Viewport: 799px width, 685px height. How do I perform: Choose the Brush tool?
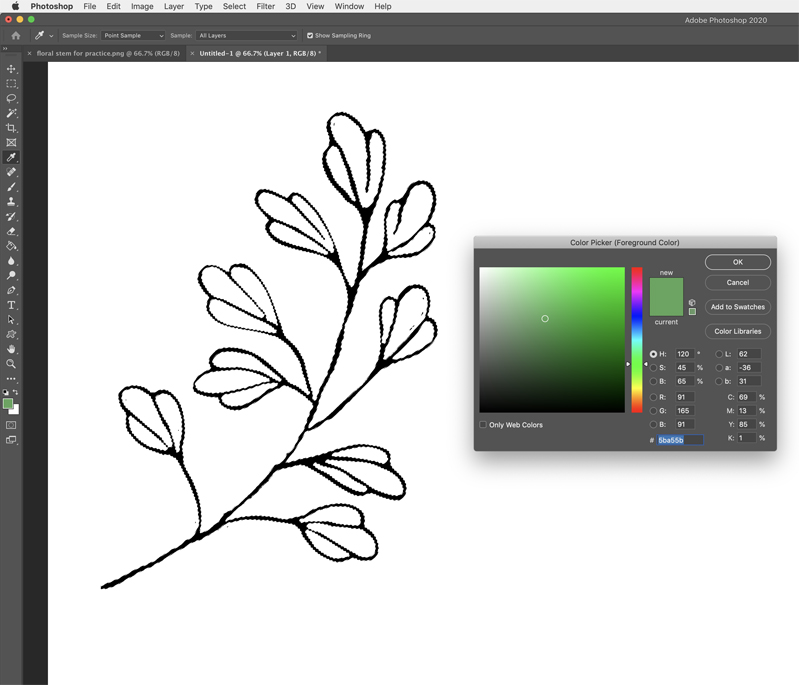click(x=12, y=187)
